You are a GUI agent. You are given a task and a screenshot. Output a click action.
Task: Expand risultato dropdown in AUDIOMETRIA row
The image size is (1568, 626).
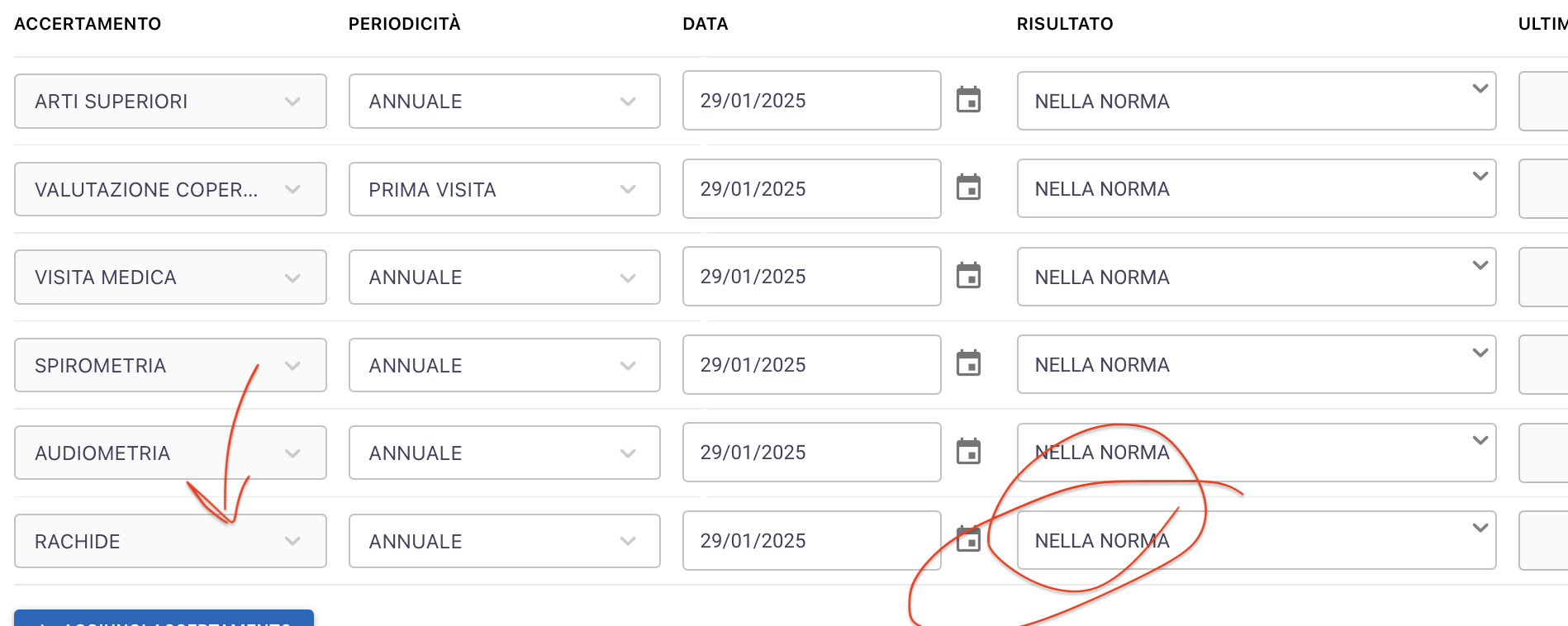1256,453
